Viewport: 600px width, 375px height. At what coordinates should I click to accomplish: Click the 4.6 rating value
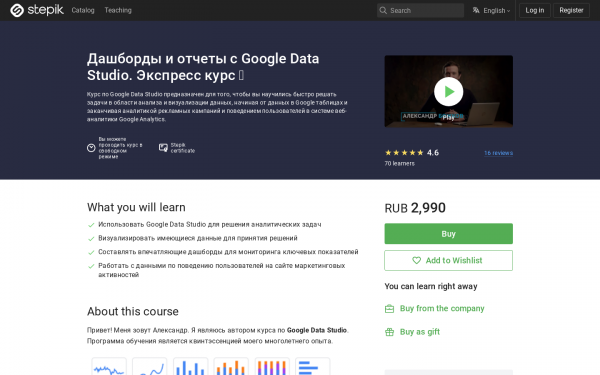(x=433, y=153)
